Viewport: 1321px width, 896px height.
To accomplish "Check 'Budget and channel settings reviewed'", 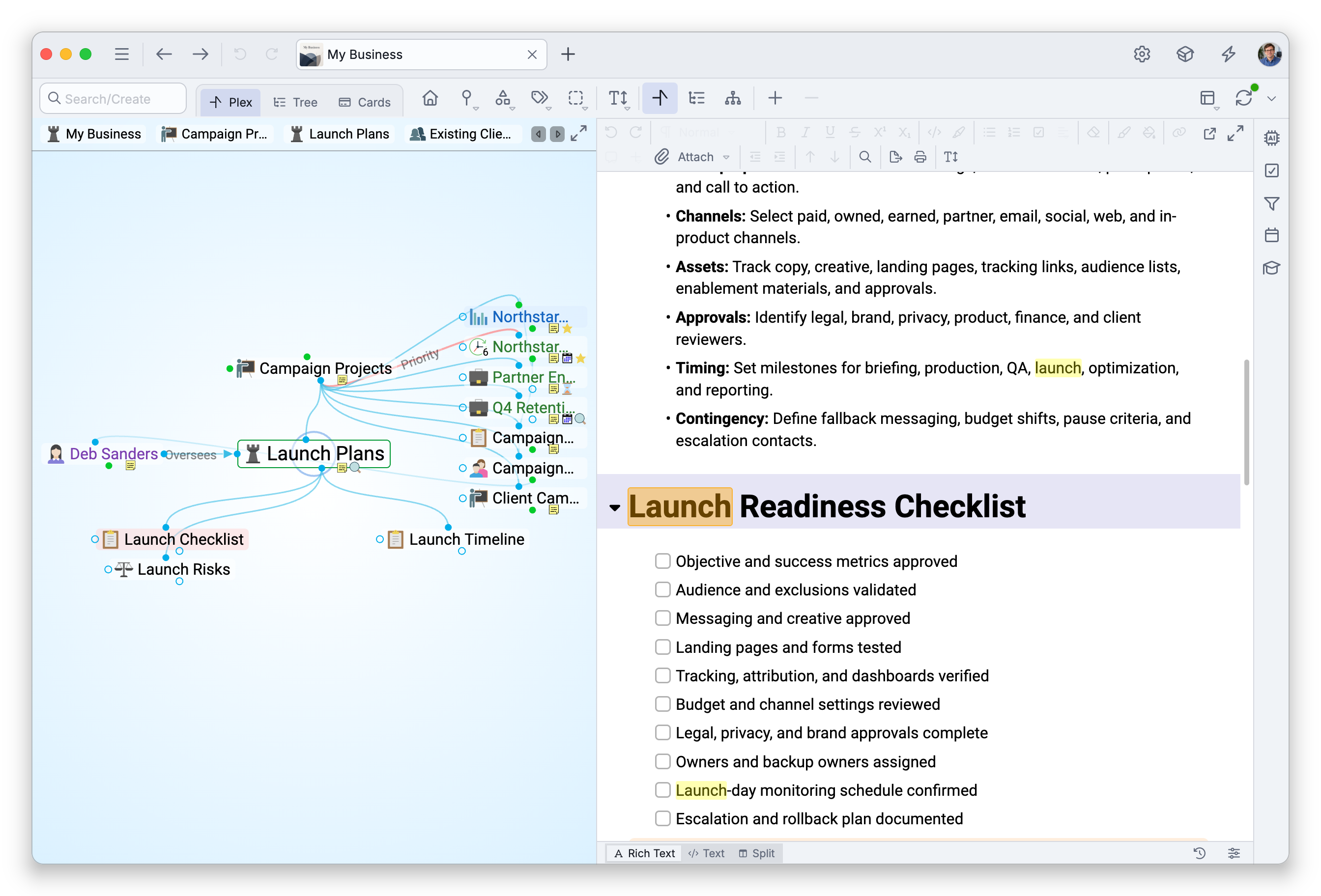I will 663,704.
